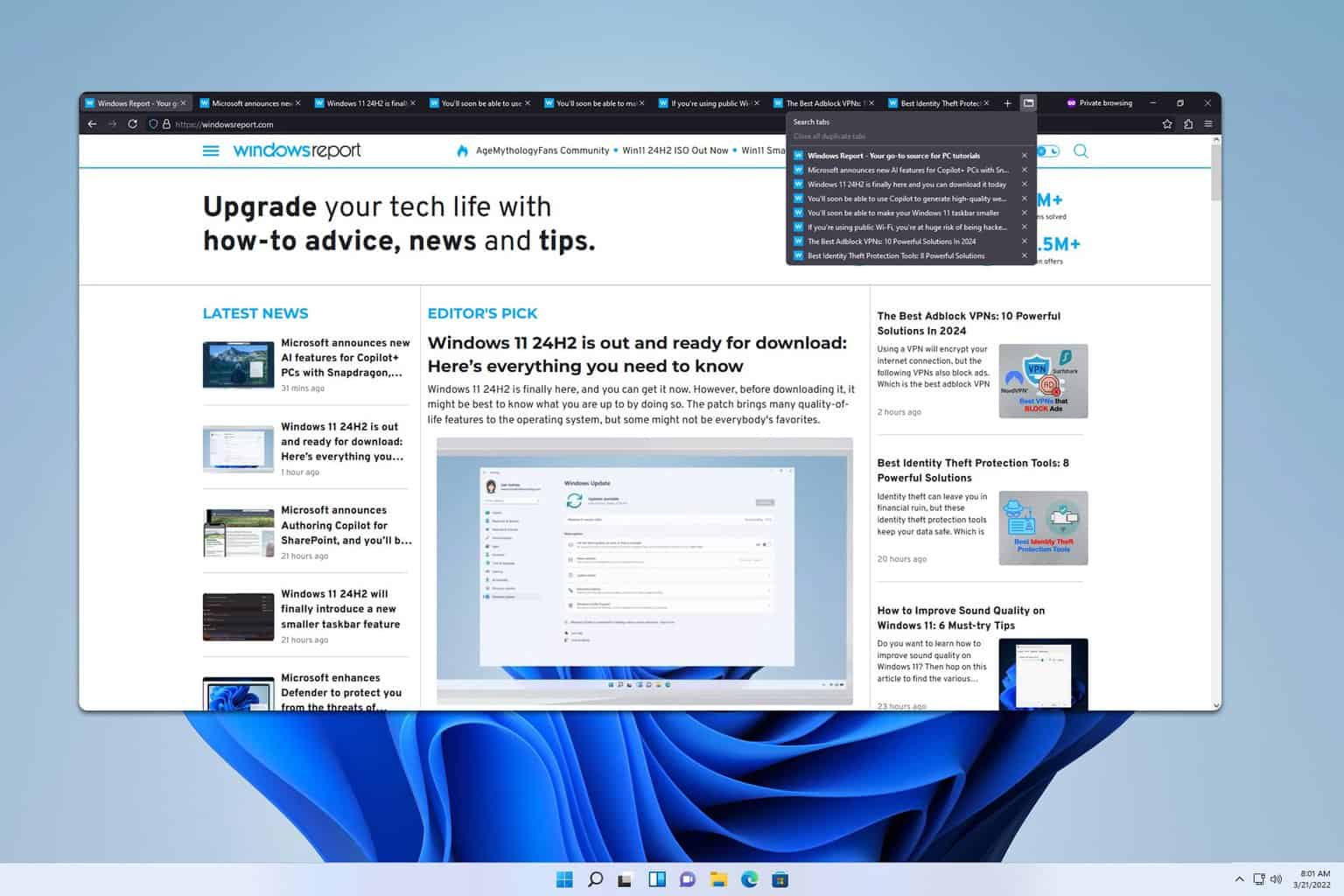
Task: Open 'Best Identity Theft Protection Tools' article heading
Action: click(x=973, y=470)
